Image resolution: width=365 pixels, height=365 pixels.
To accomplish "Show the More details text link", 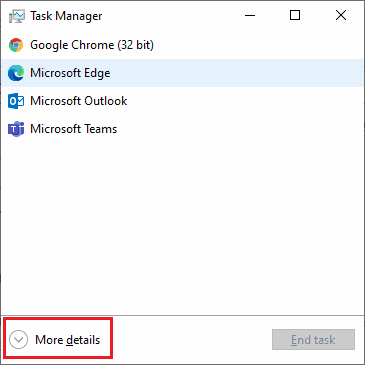I will coord(68,340).
